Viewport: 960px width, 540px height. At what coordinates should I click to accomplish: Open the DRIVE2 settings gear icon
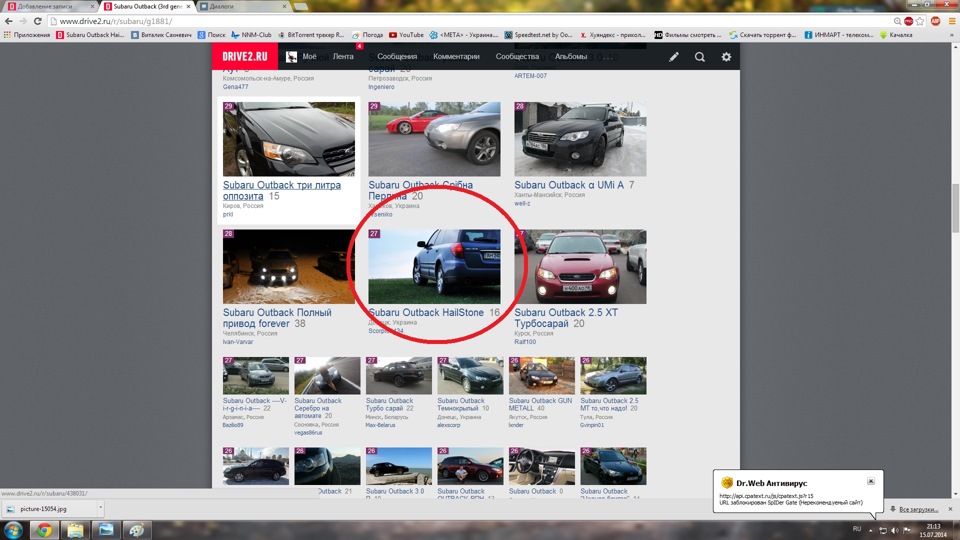[x=726, y=56]
